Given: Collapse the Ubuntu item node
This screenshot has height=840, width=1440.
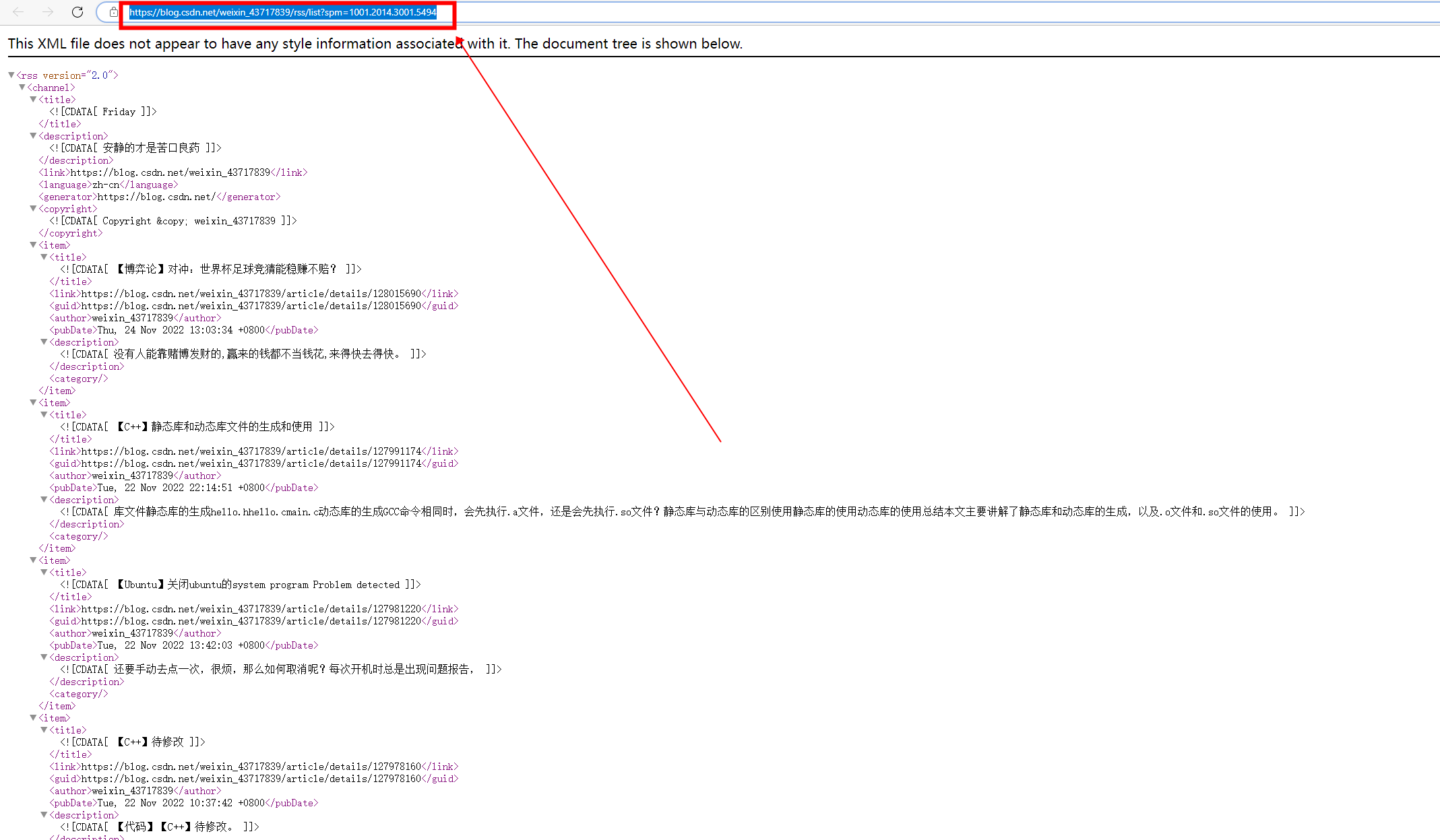Looking at the screenshot, I should coord(33,560).
